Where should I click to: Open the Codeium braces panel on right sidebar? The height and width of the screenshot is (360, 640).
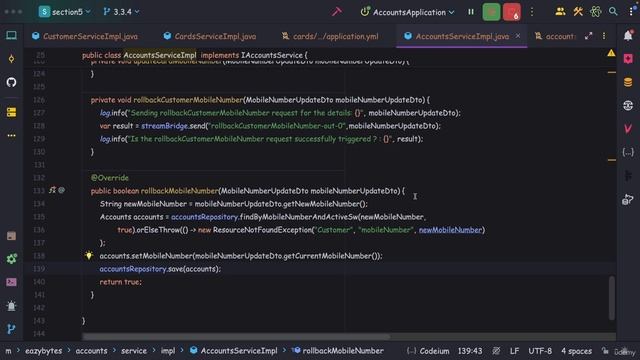pos(628,152)
